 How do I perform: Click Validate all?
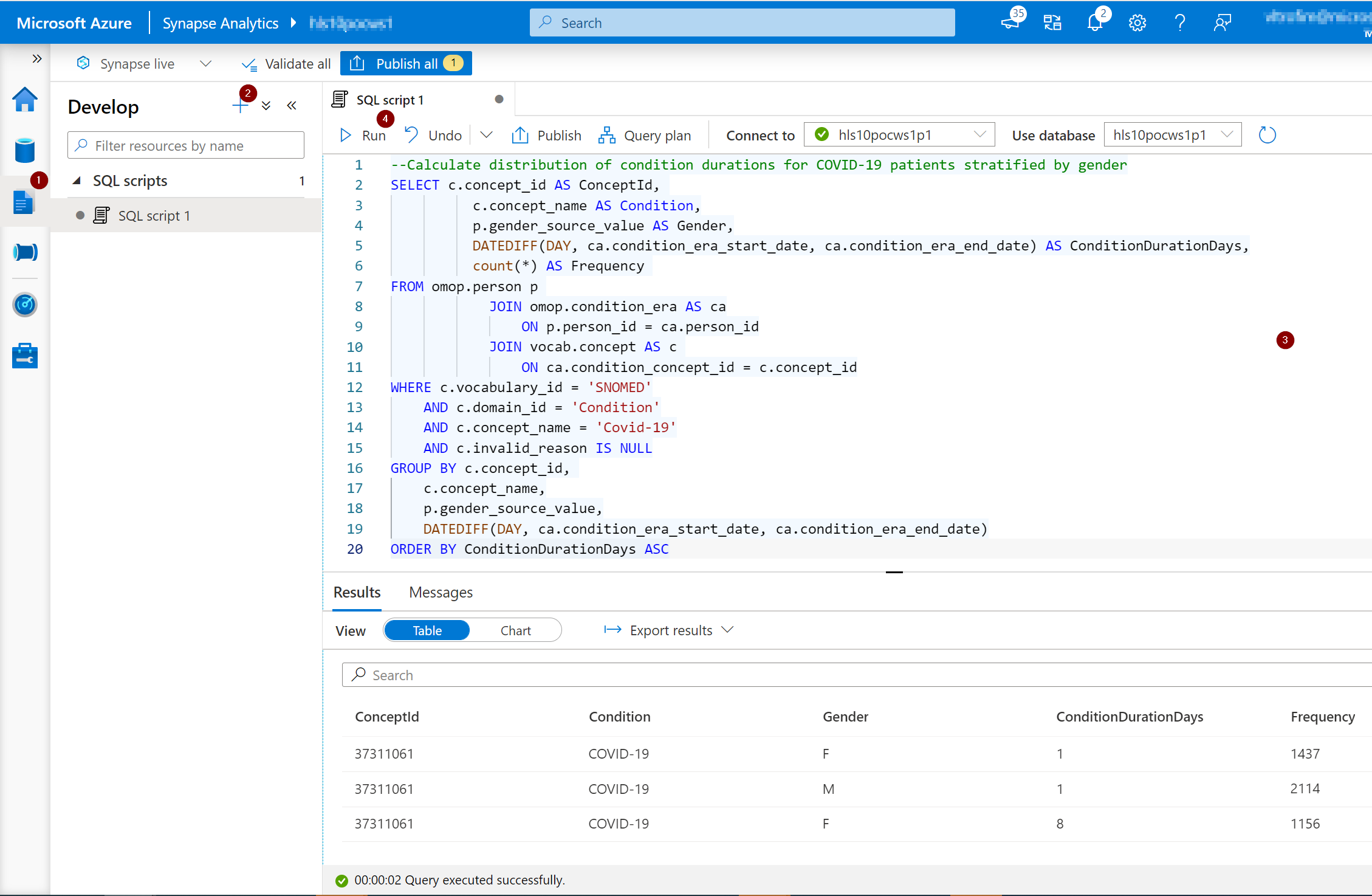286,64
